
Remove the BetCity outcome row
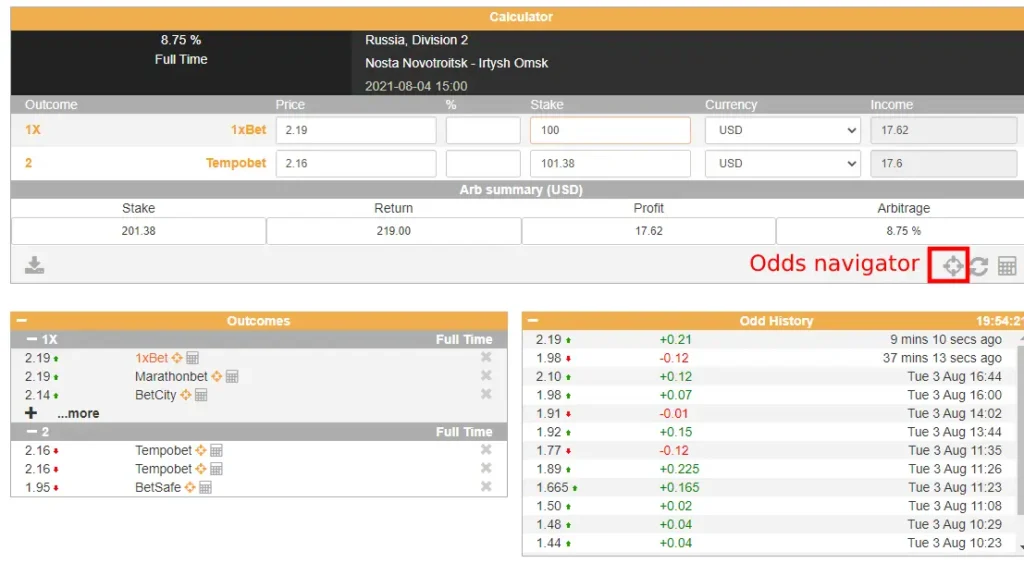pyautogui.click(x=486, y=394)
